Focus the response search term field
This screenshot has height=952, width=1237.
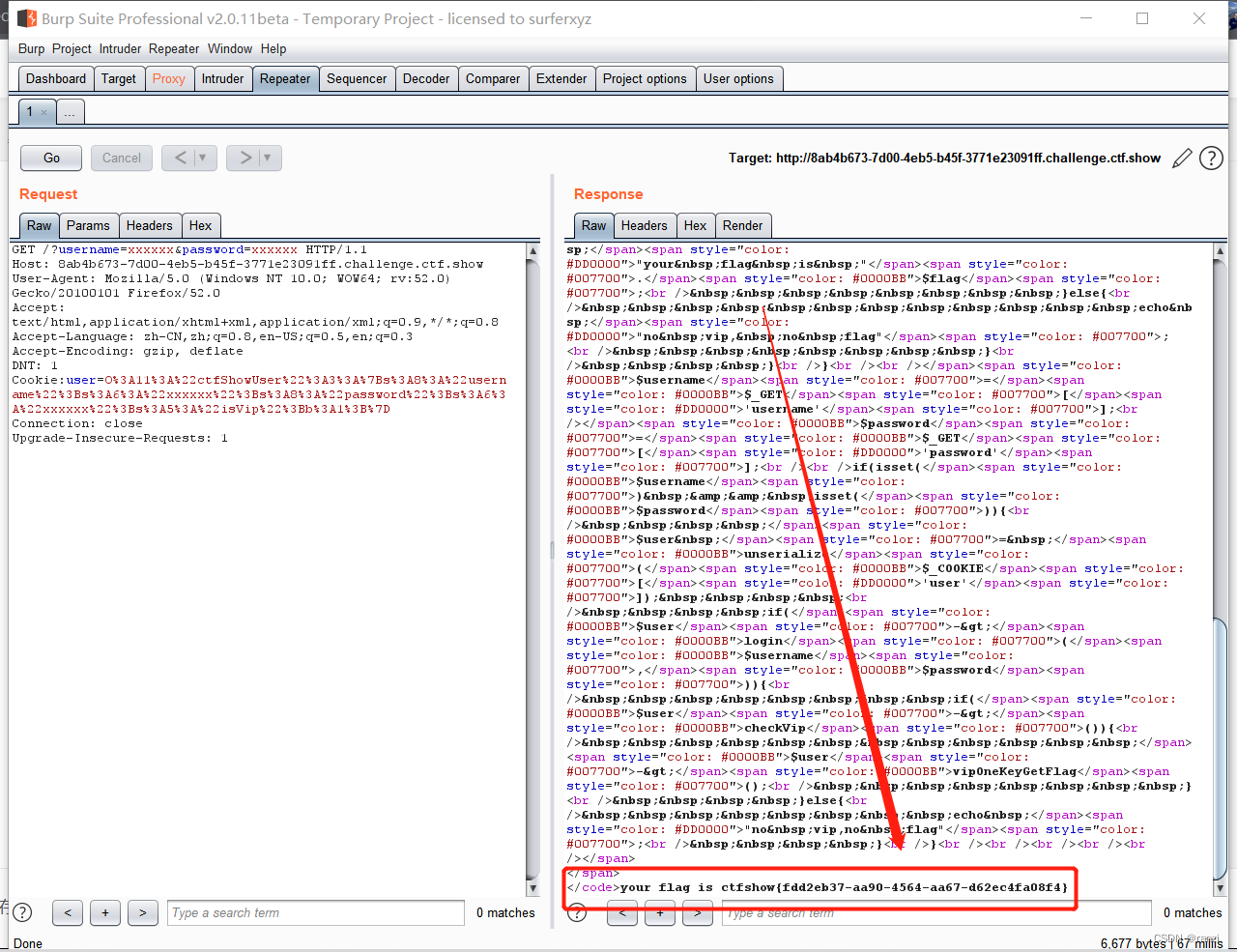[x=936, y=912]
